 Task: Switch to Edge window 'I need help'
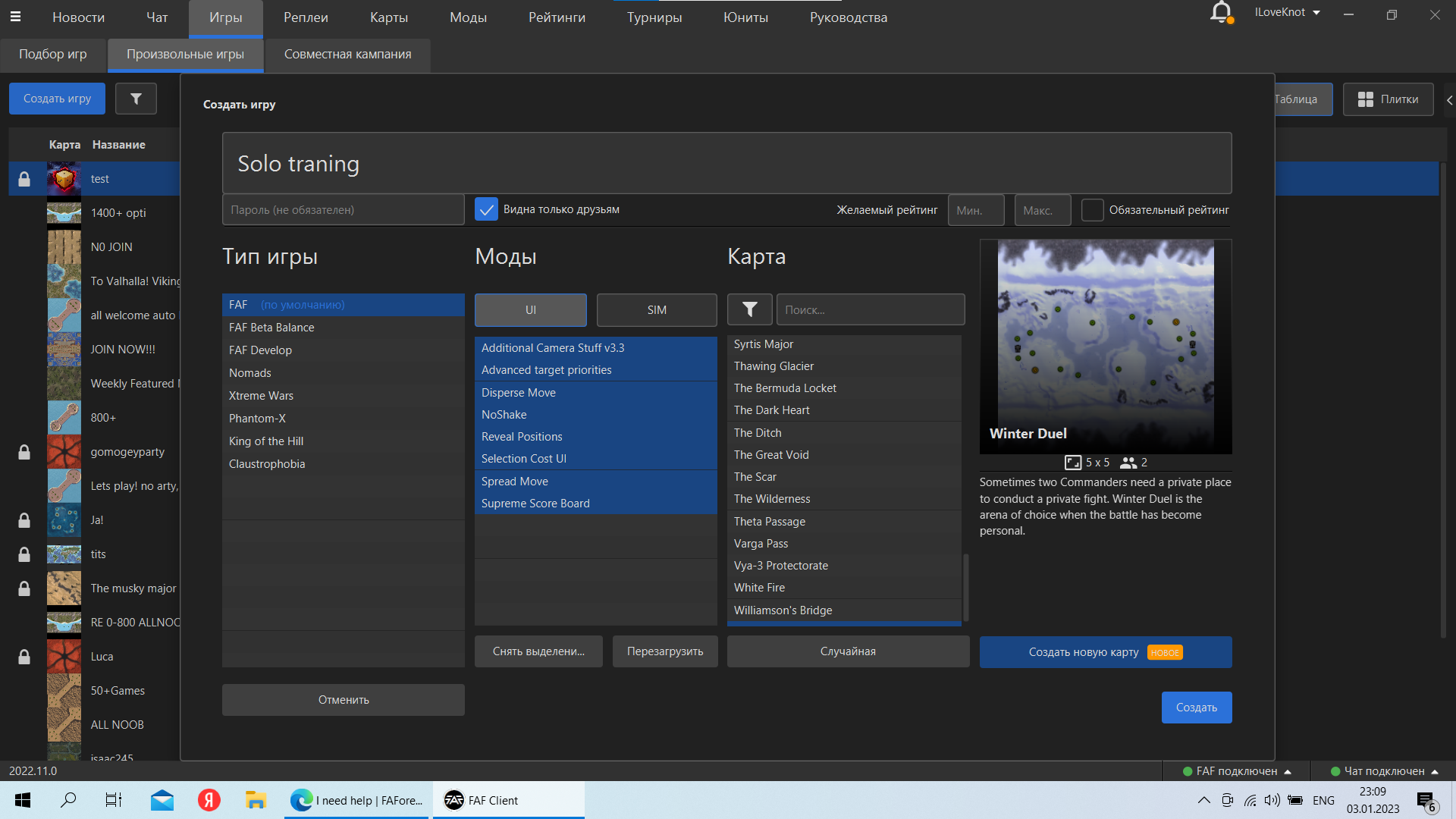coord(357,800)
